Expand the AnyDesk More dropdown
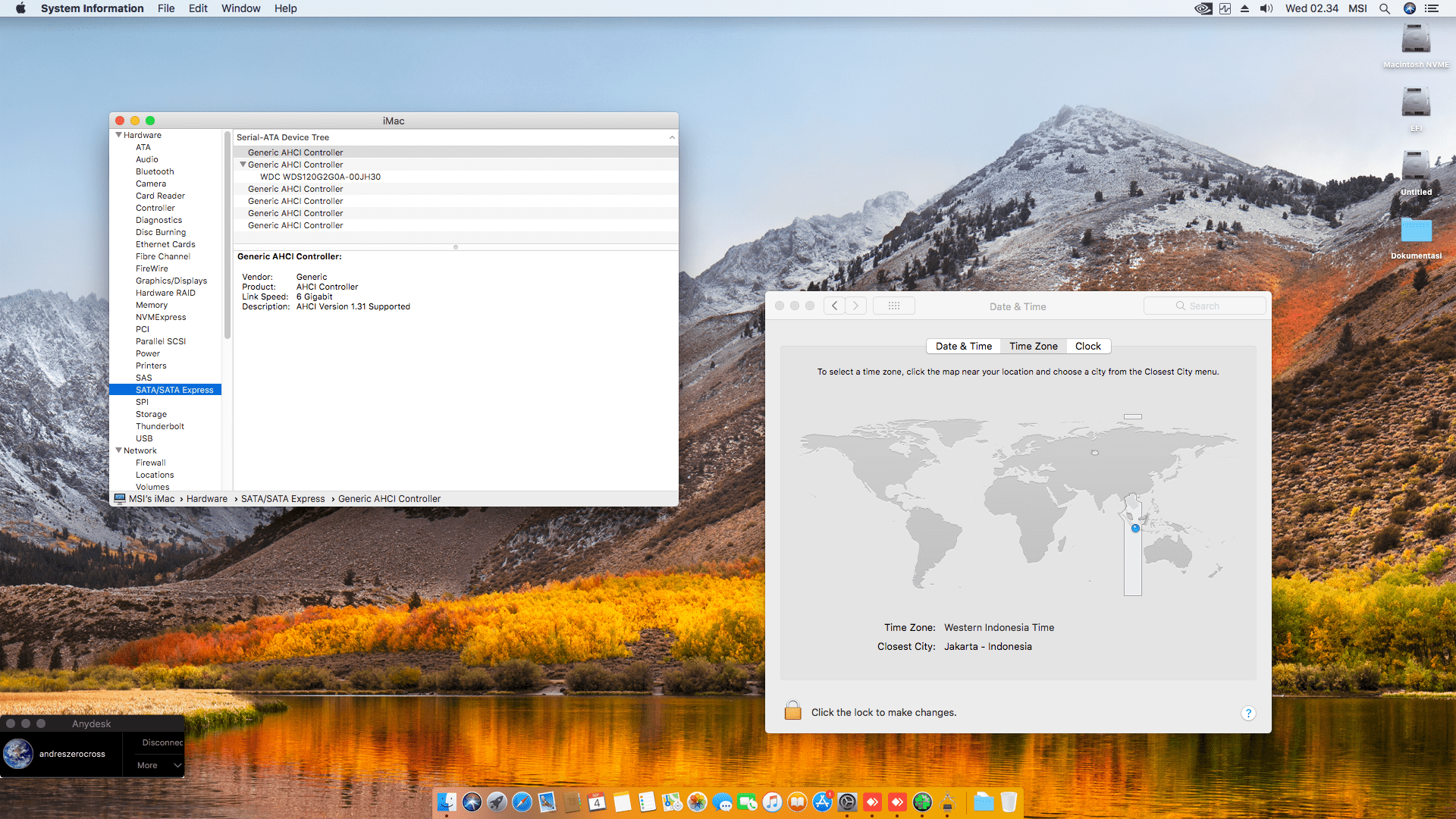1456x819 pixels. pyautogui.click(x=159, y=765)
